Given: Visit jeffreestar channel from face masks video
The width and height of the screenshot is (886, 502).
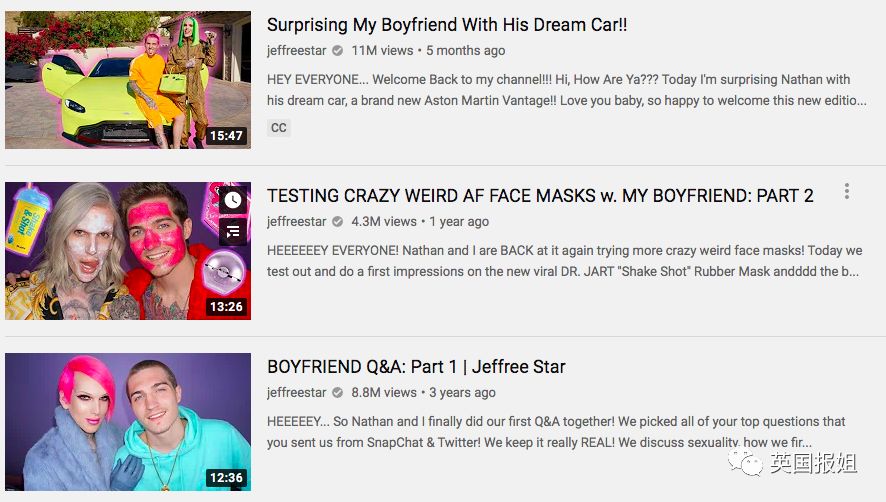Looking at the screenshot, I should [x=297, y=222].
